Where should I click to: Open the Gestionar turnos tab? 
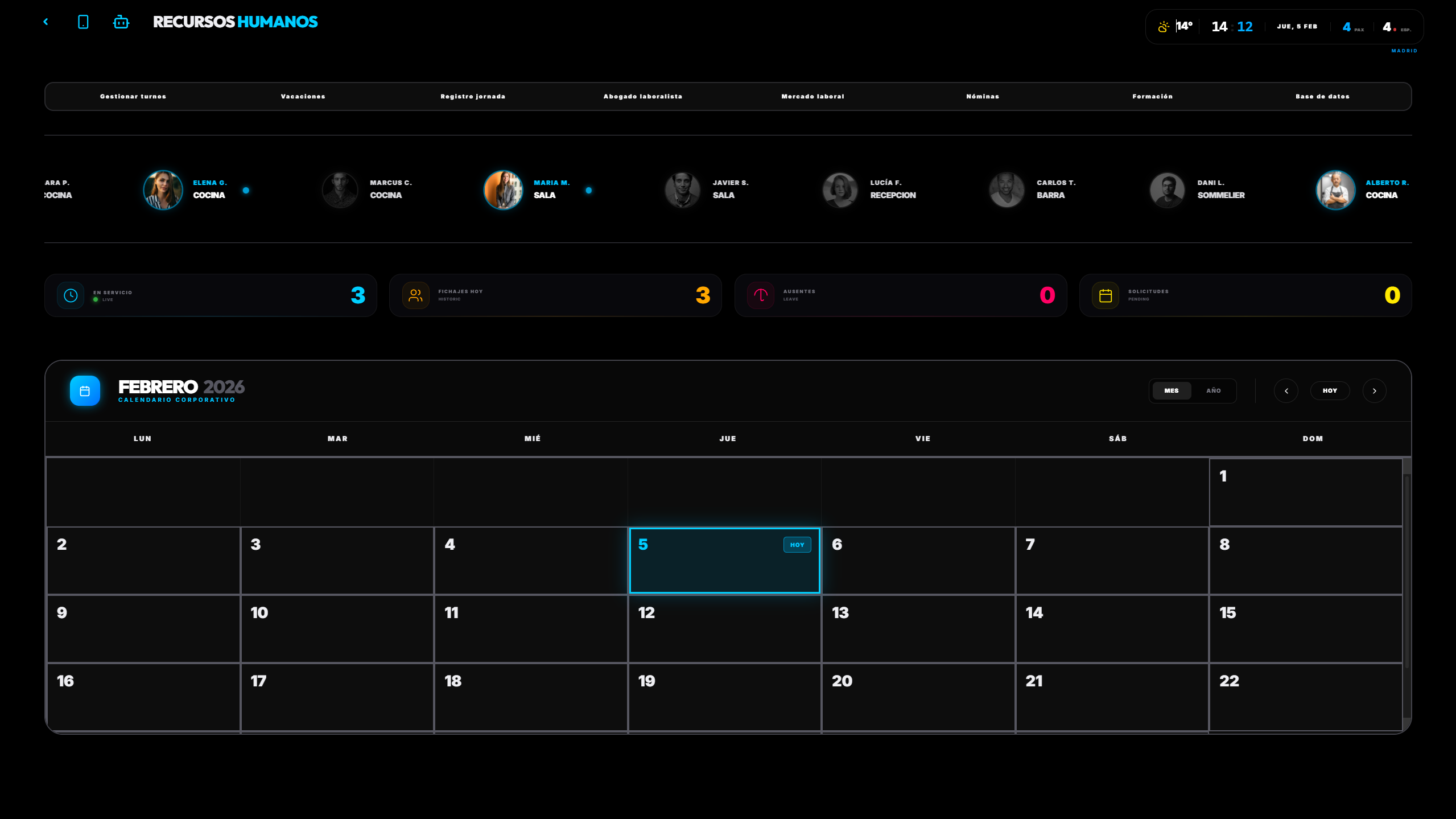(133, 96)
